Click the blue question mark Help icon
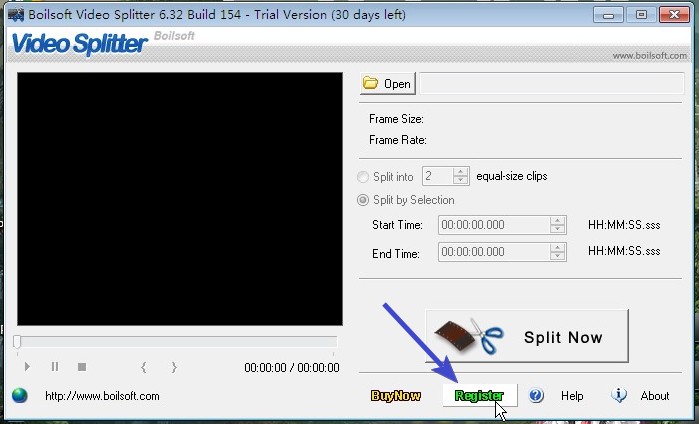The image size is (699, 424). 536,395
